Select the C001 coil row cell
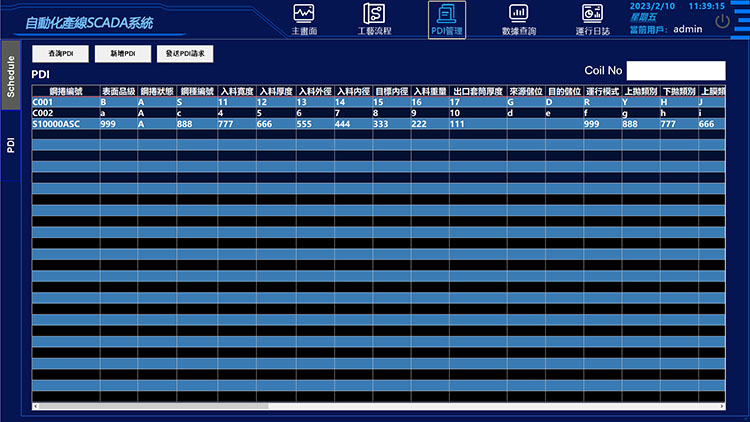This screenshot has width=750, height=422. (x=66, y=102)
